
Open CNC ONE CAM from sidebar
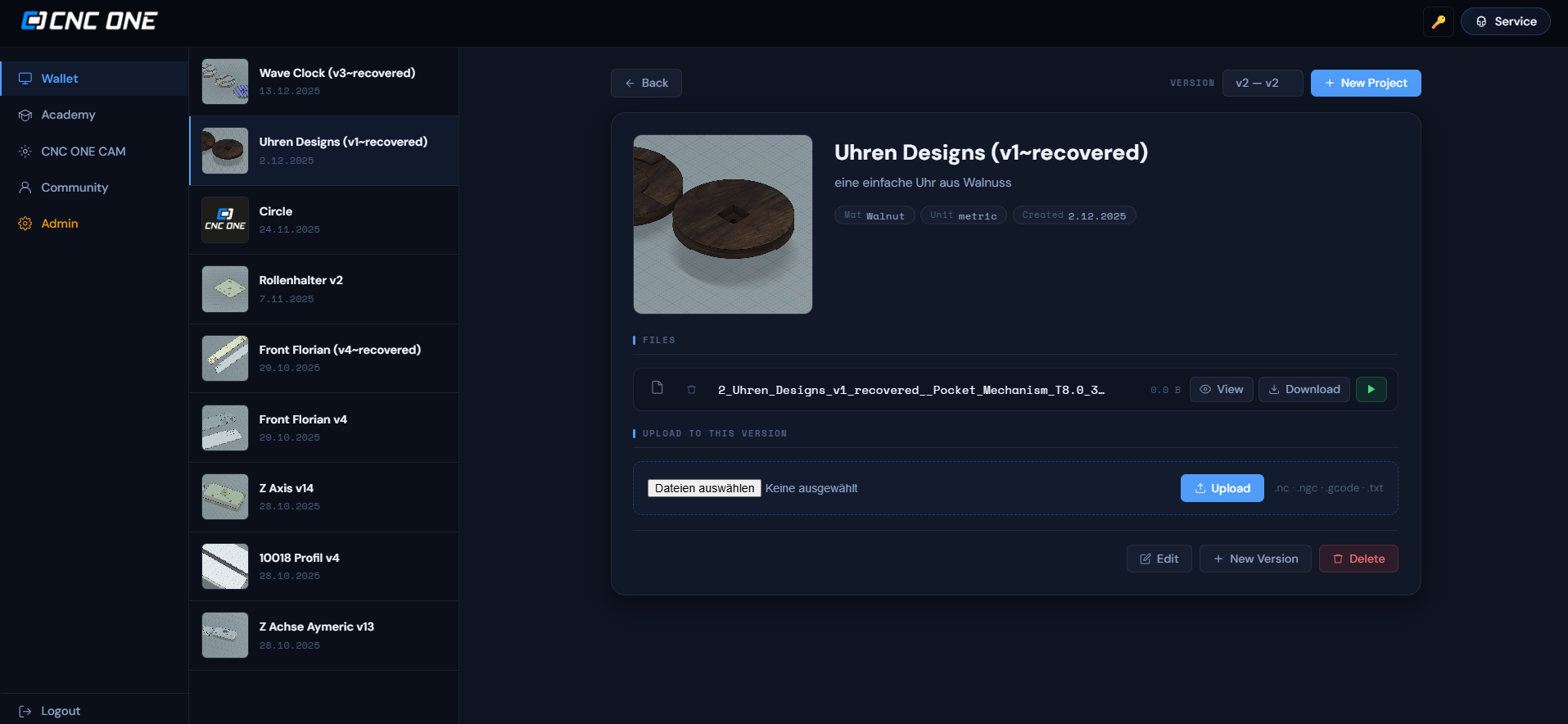tap(83, 152)
